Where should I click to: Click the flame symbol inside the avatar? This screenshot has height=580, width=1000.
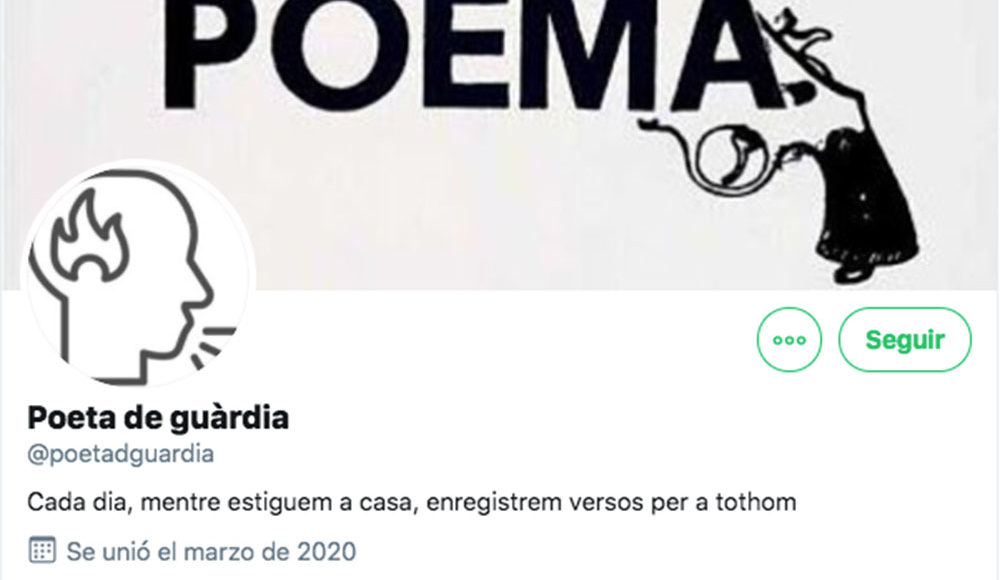tap(88, 237)
